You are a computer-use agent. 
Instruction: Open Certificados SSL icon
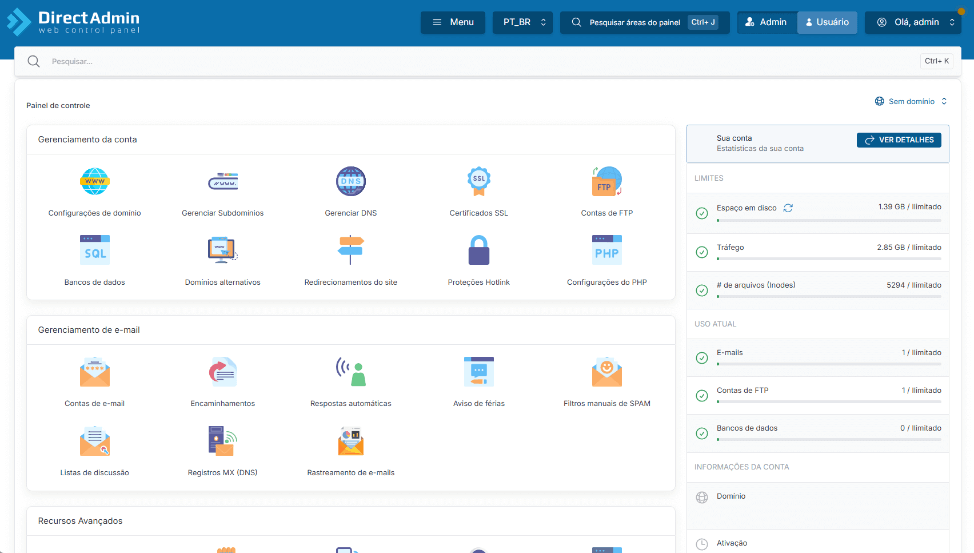click(479, 182)
